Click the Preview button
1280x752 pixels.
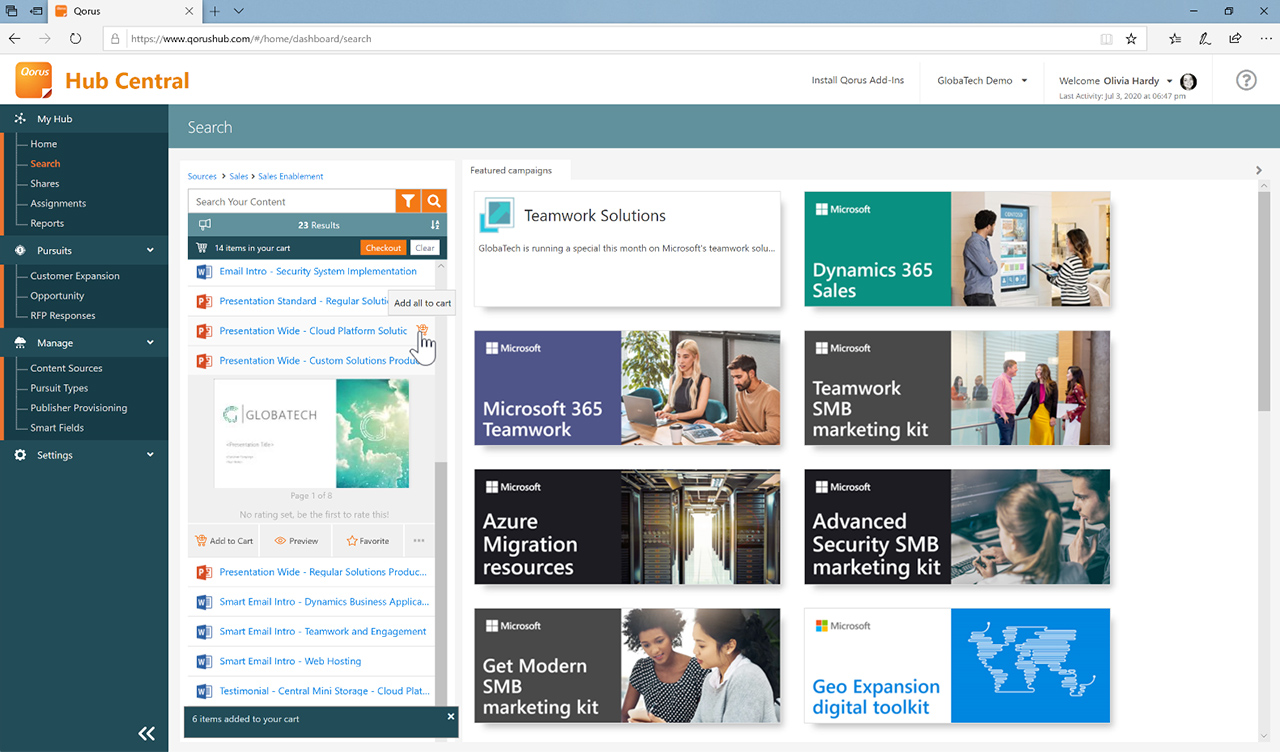tap(296, 541)
